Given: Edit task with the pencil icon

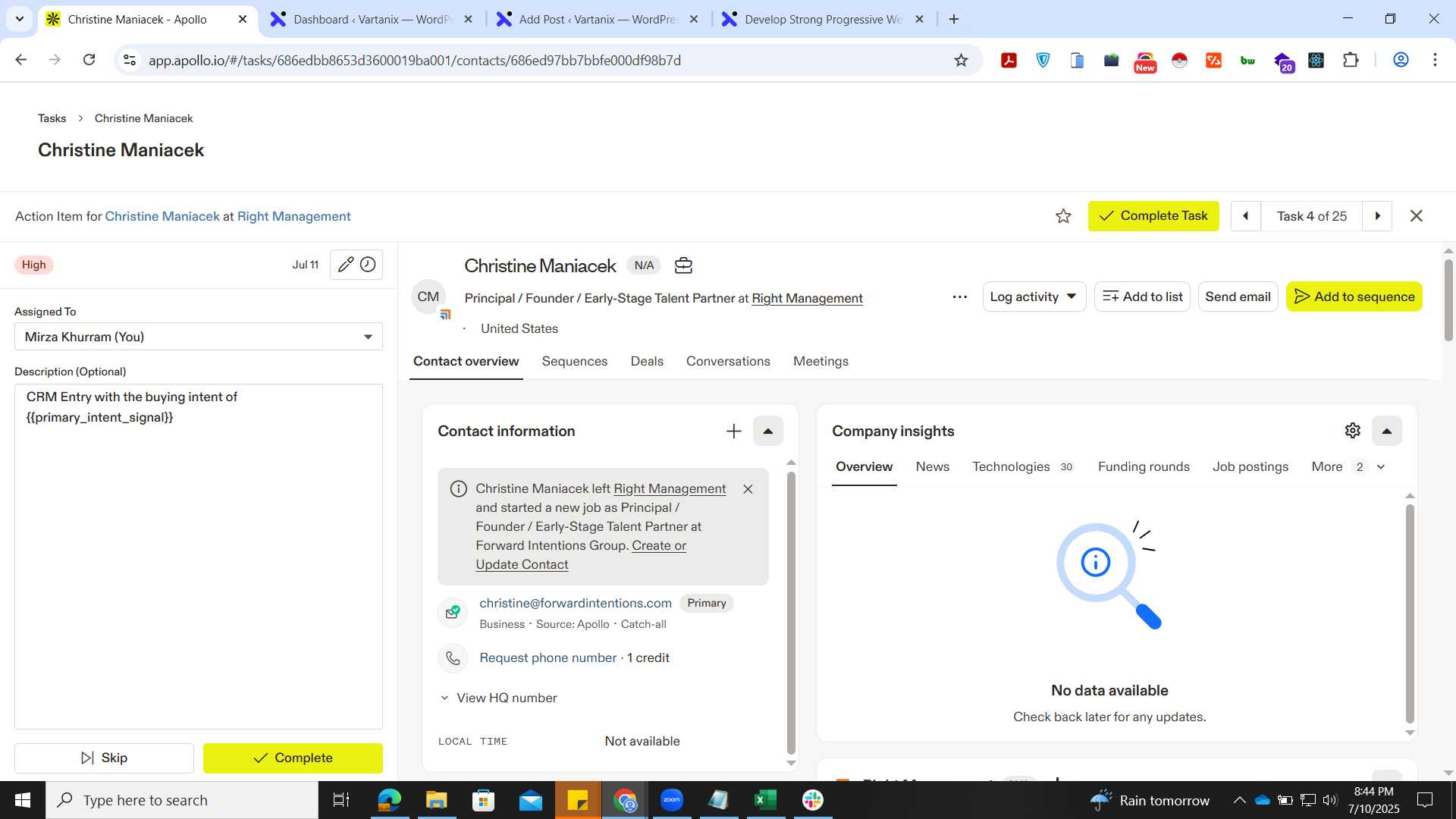Looking at the screenshot, I should [345, 265].
